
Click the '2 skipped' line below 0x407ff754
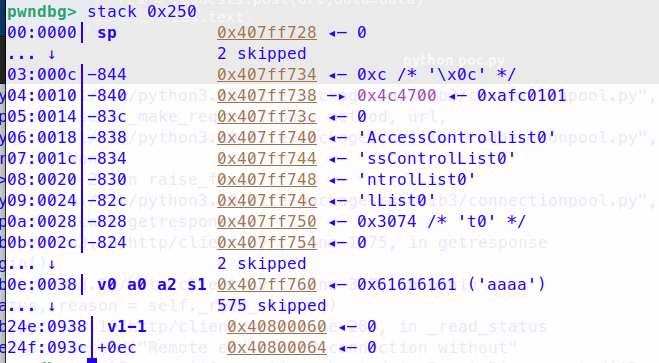click(x=261, y=264)
